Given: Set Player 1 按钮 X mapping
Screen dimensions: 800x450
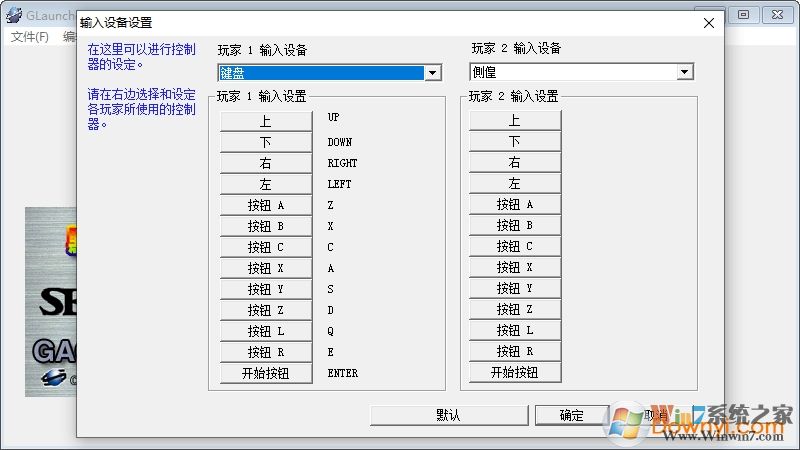Looking at the screenshot, I should pos(266,268).
